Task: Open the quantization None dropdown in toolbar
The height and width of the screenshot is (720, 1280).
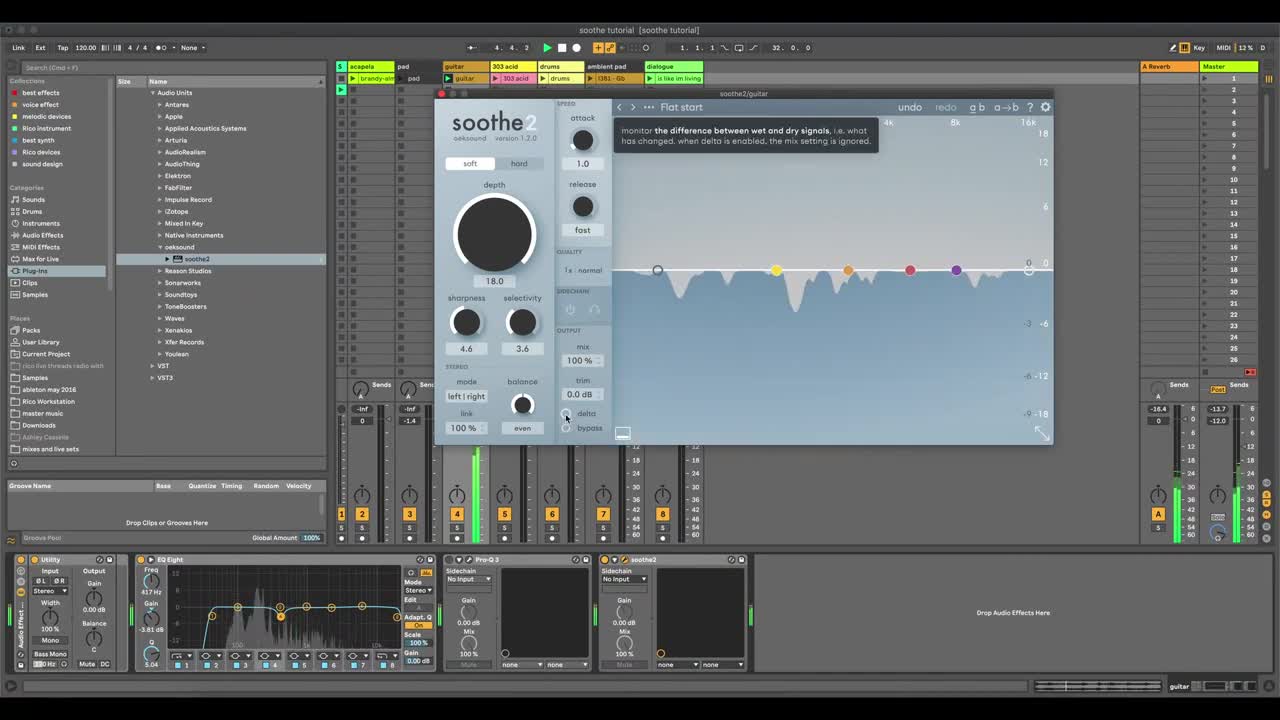Action: click(x=190, y=48)
